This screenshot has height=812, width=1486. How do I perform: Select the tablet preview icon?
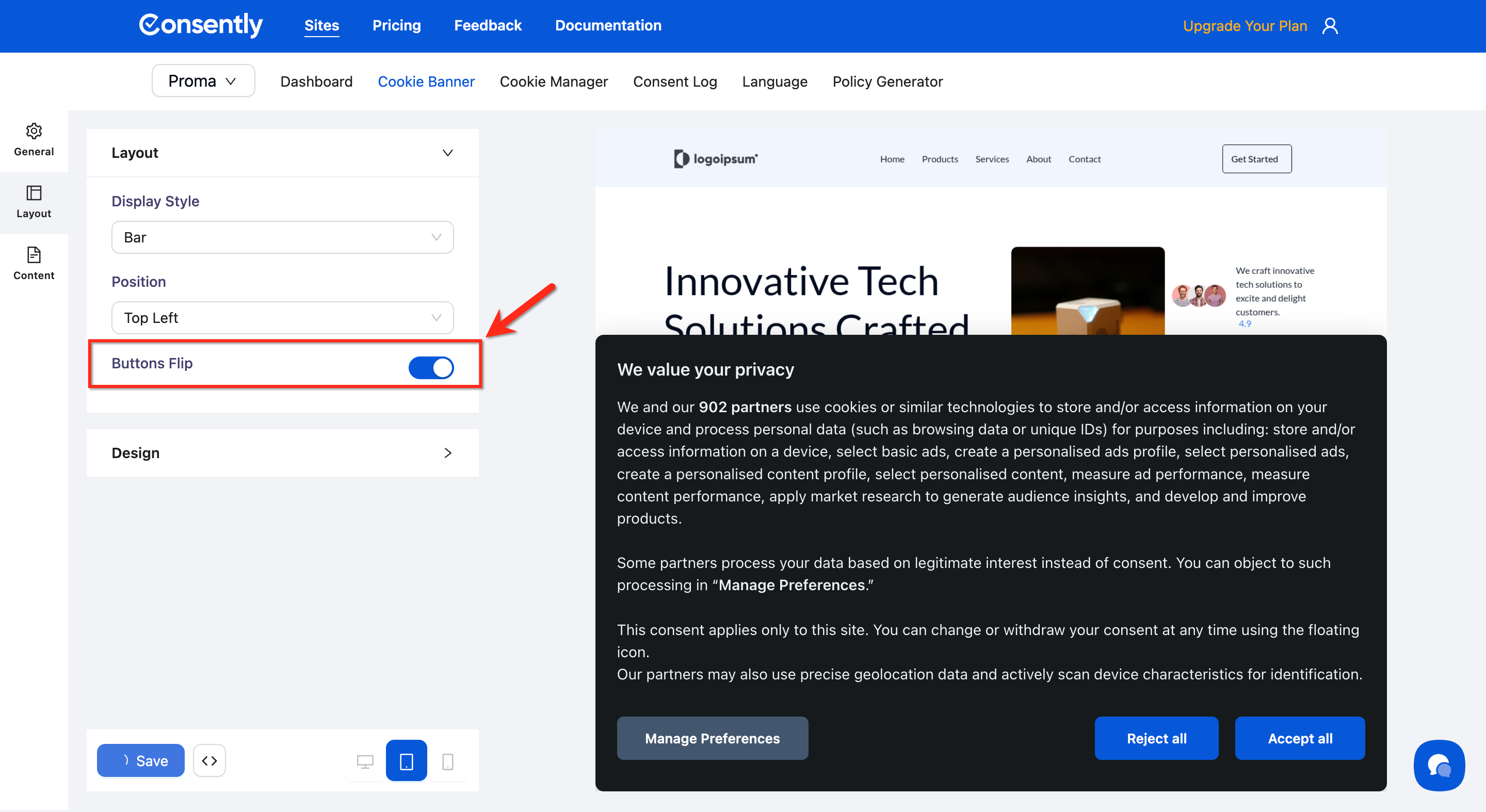click(406, 761)
